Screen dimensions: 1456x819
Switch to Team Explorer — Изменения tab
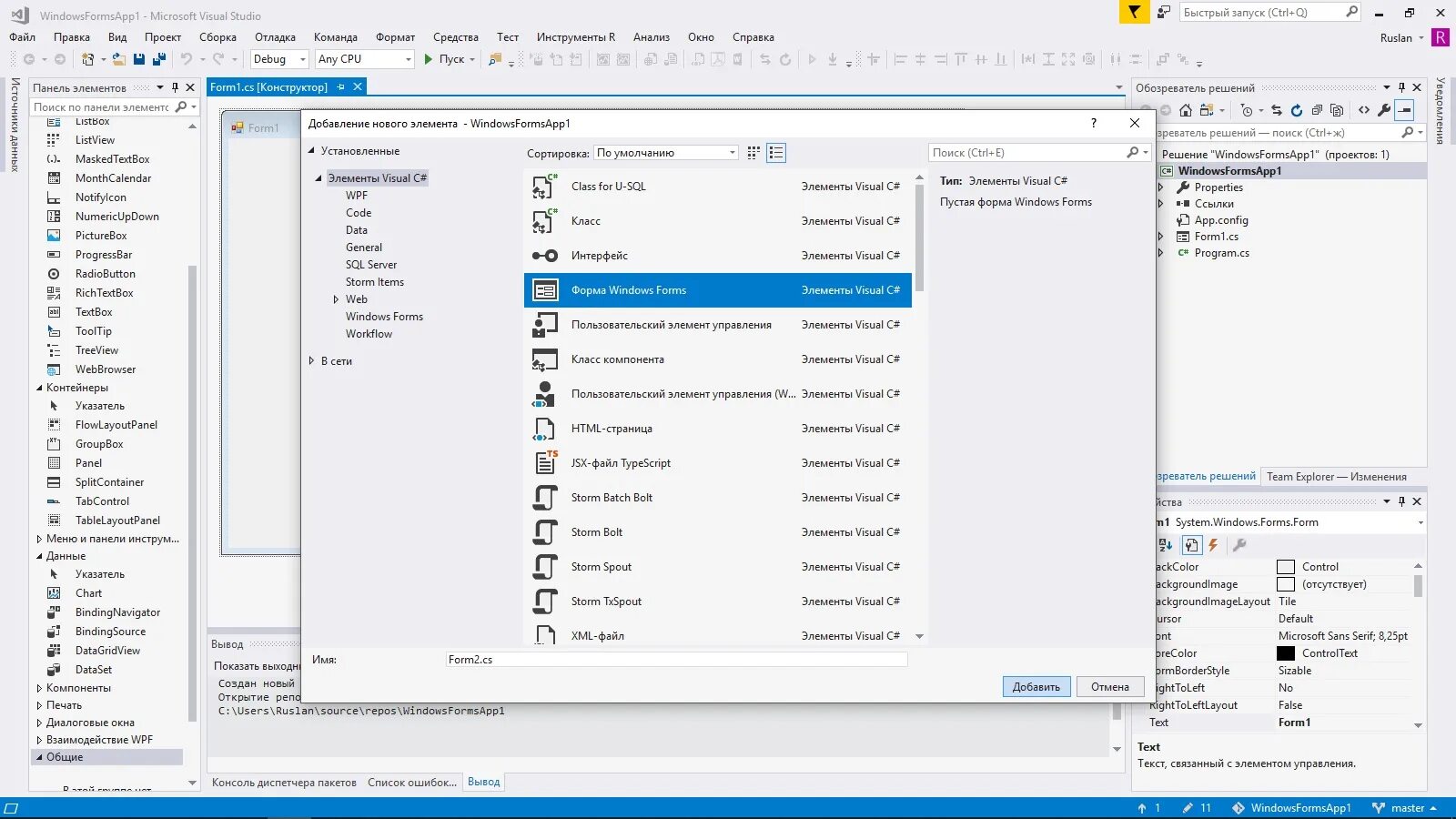click(x=1337, y=477)
